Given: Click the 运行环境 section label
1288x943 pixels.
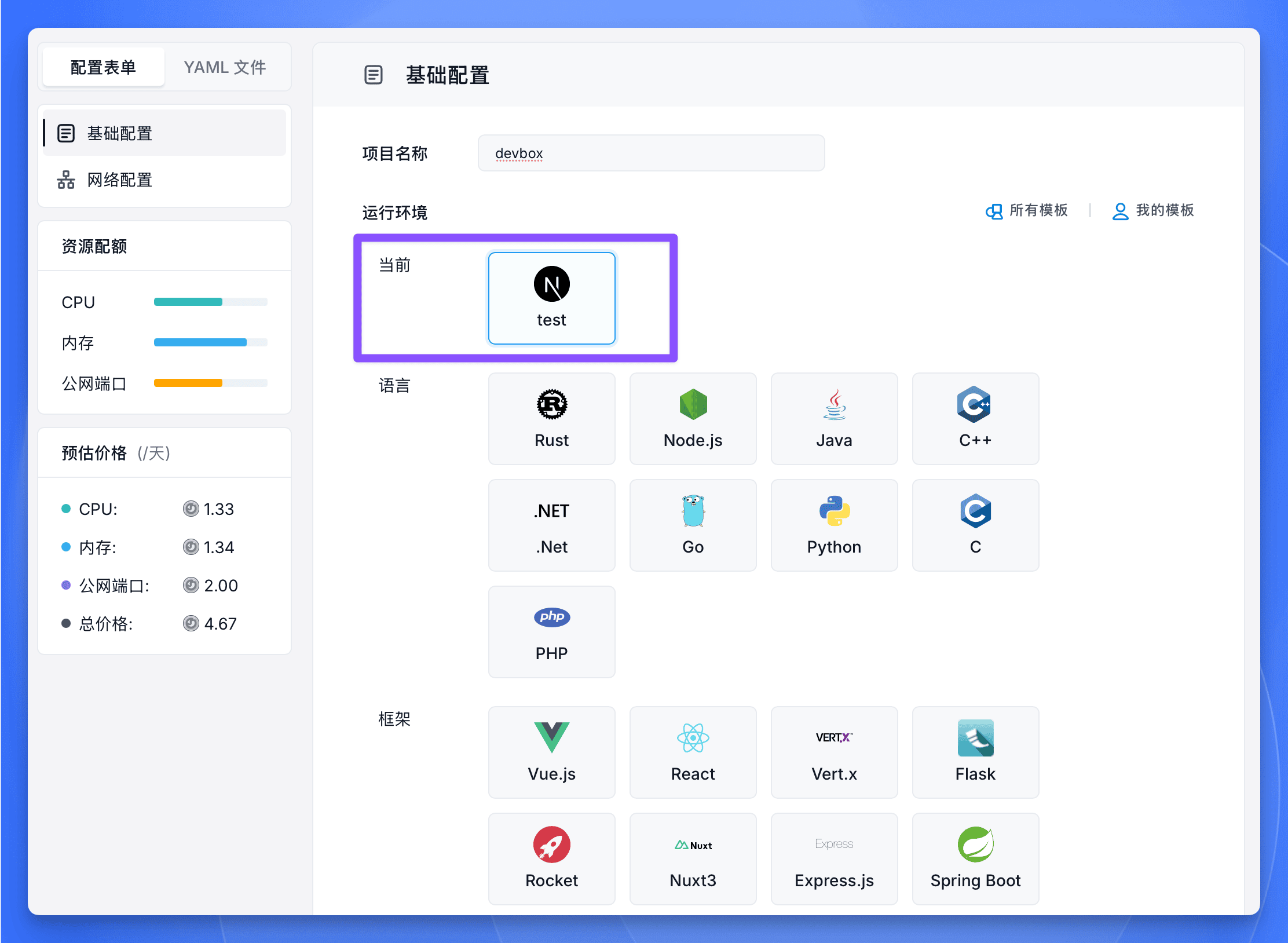Looking at the screenshot, I should coord(395,213).
